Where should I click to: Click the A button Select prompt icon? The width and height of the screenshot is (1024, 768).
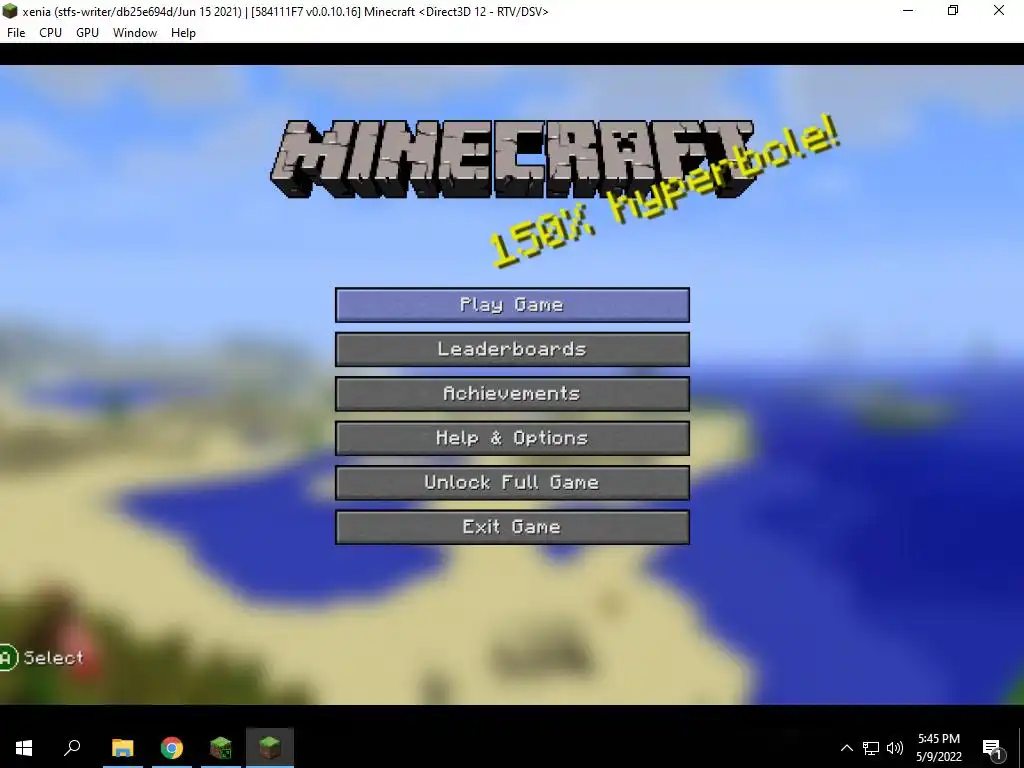click(x=8, y=658)
